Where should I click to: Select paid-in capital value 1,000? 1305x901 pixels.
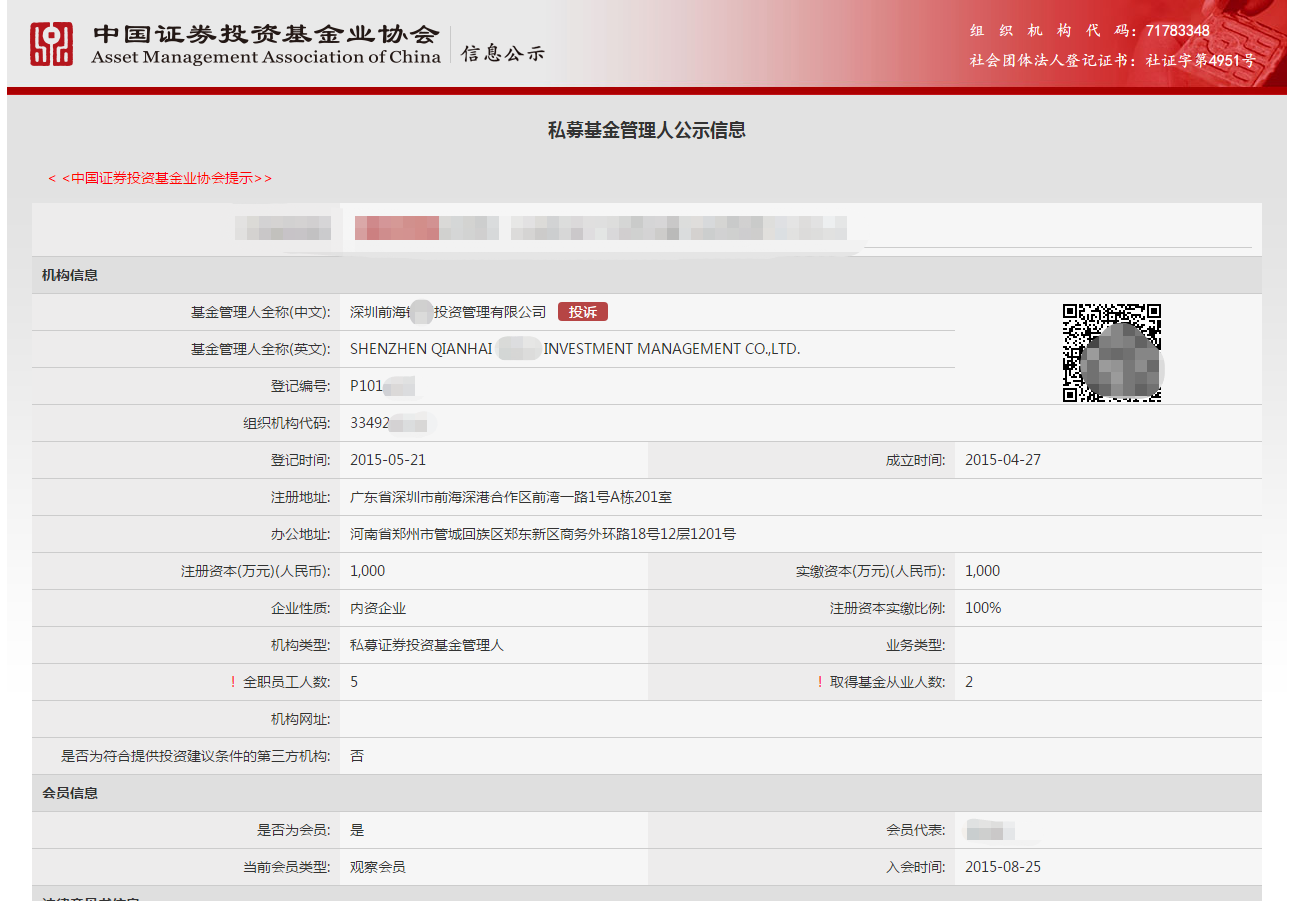[982, 571]
